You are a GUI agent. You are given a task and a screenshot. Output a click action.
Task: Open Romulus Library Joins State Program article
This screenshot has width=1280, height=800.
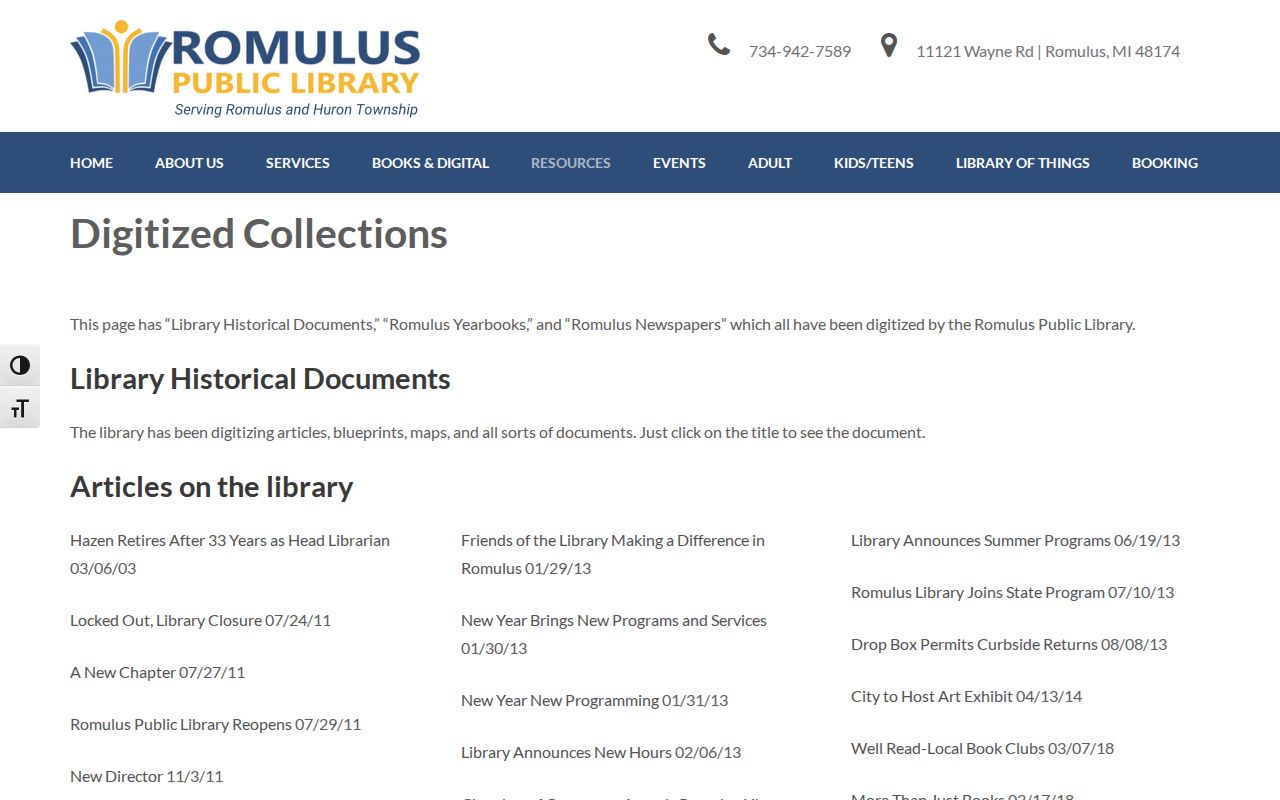[x=1012, y=592]
